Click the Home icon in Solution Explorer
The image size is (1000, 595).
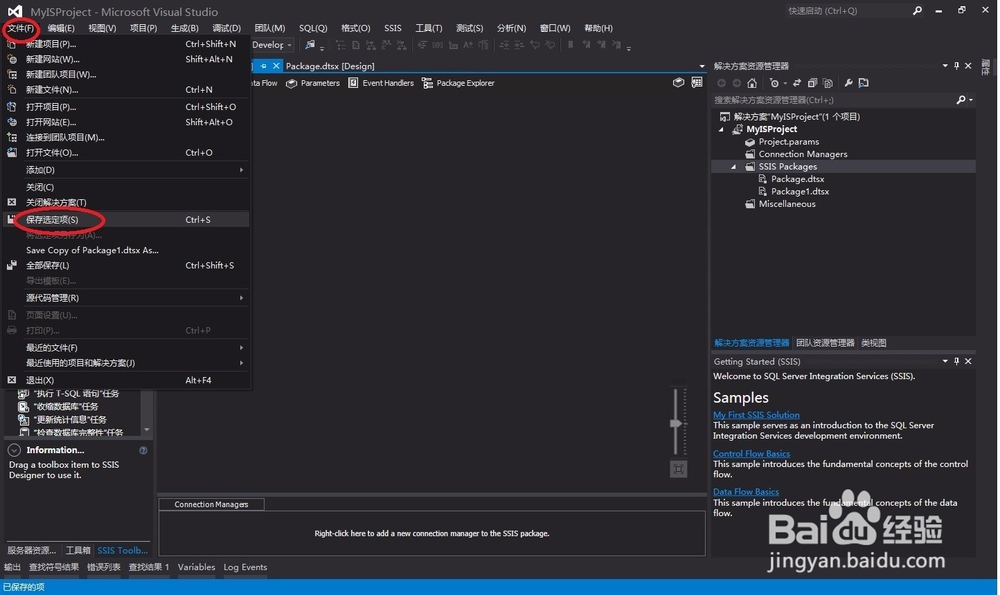(x=752, y=83)
